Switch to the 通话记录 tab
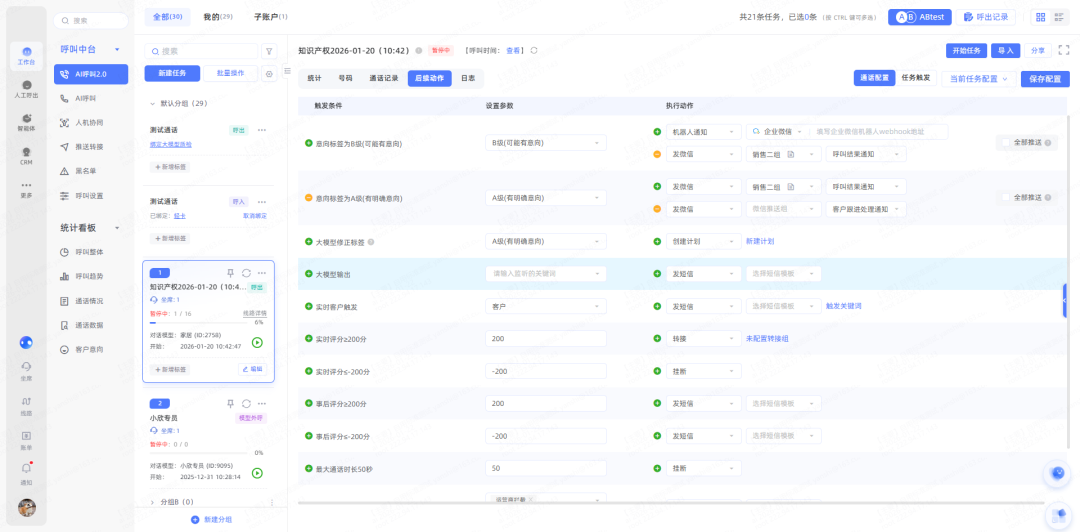 [x=383, y=78]
